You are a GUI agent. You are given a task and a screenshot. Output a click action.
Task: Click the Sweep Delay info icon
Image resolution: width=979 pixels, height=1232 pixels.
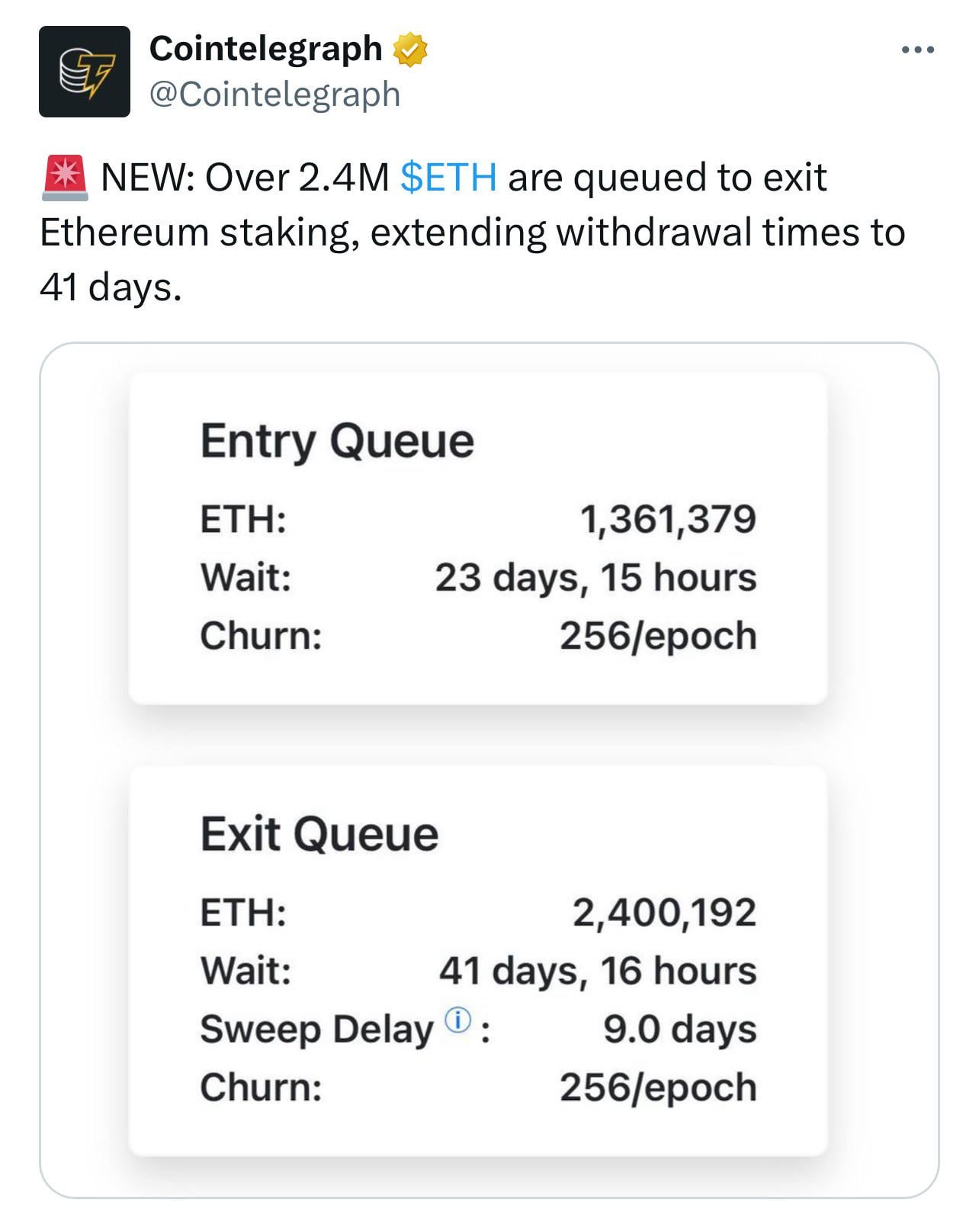(x=457, y=1019)
